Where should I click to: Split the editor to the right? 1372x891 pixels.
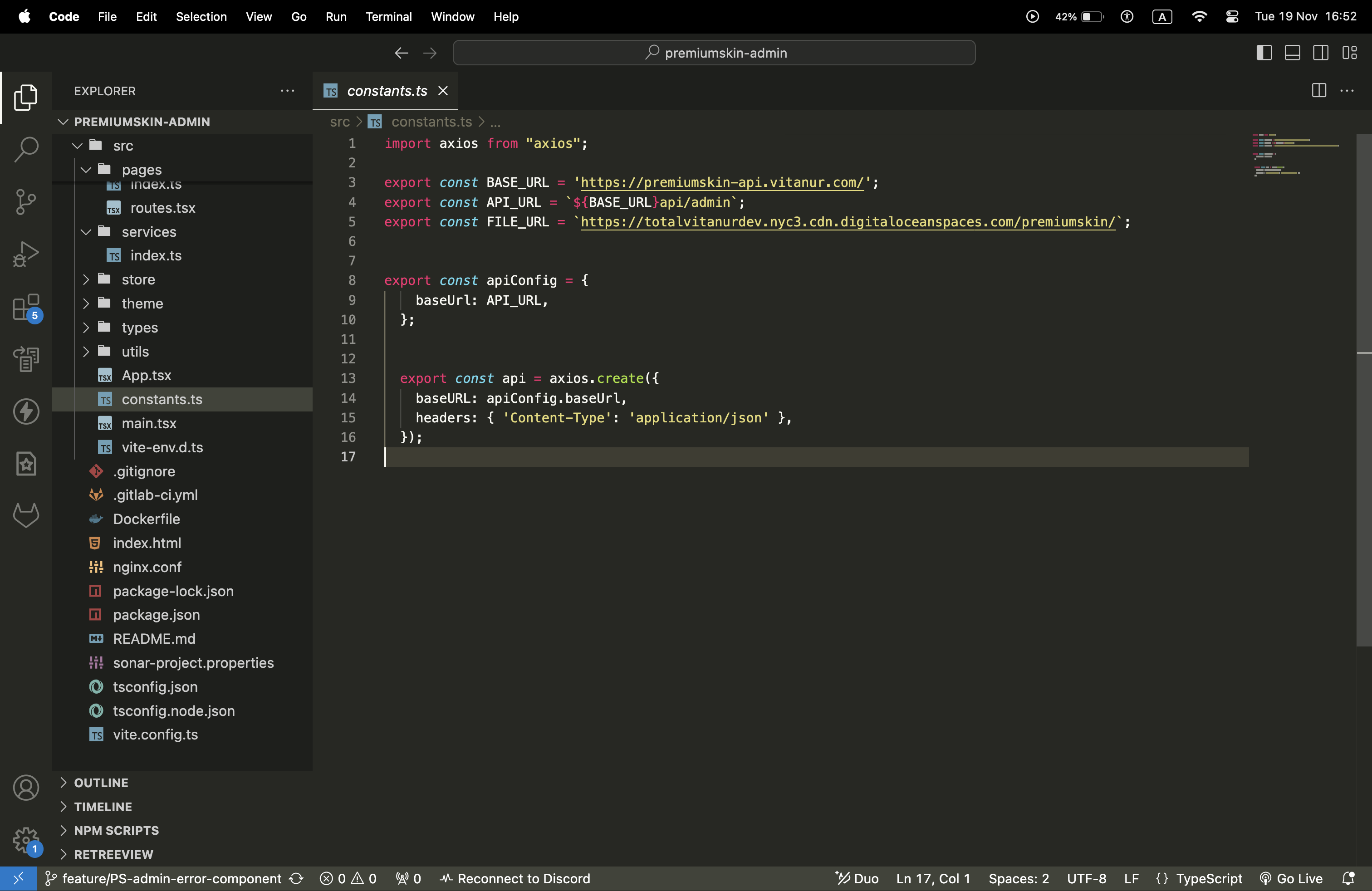[x=1319, y=90]
